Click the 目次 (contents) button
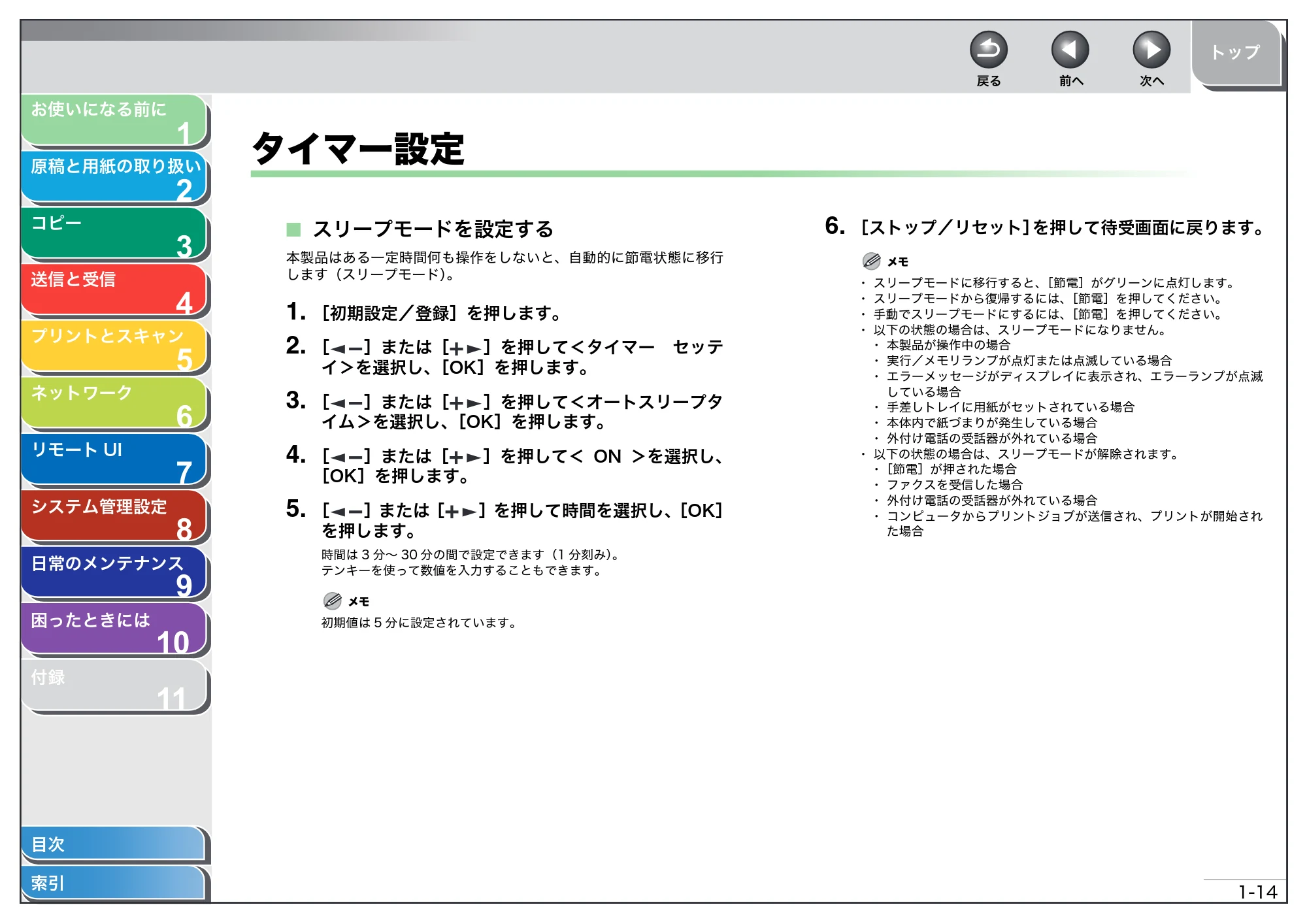1307x924 pixels. pos(114,844)
